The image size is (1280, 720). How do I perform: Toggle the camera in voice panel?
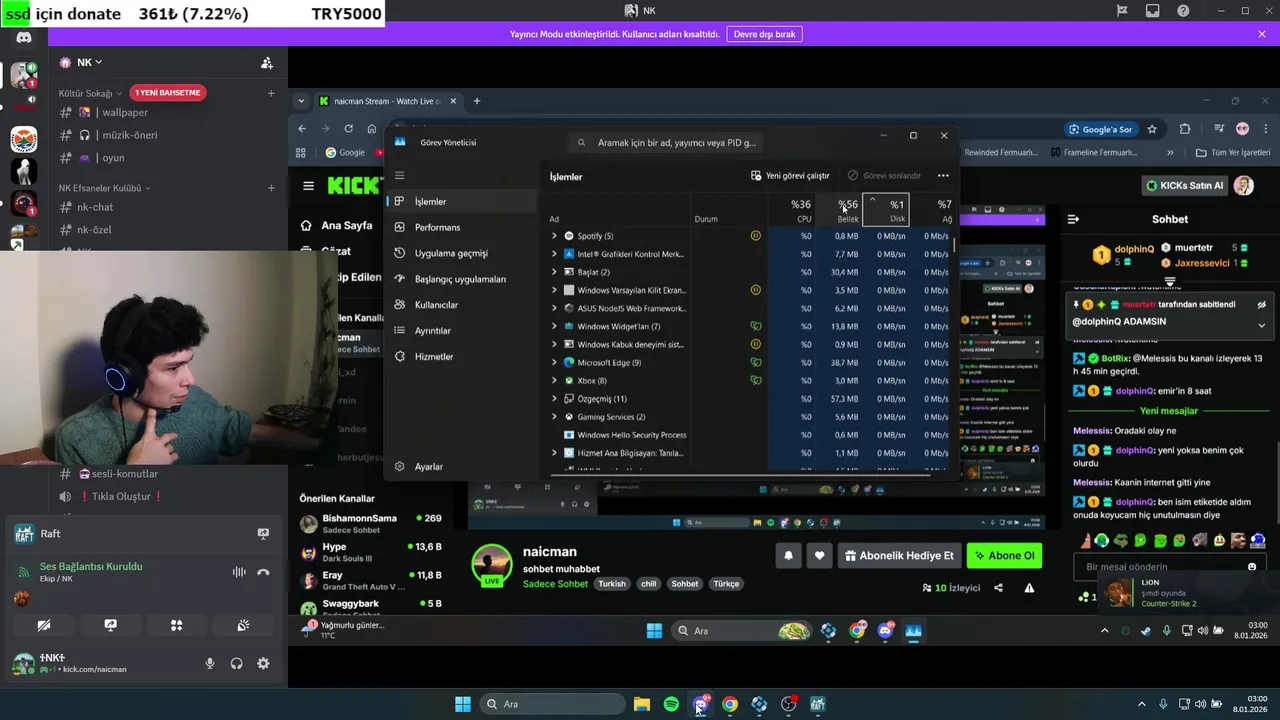44,625
